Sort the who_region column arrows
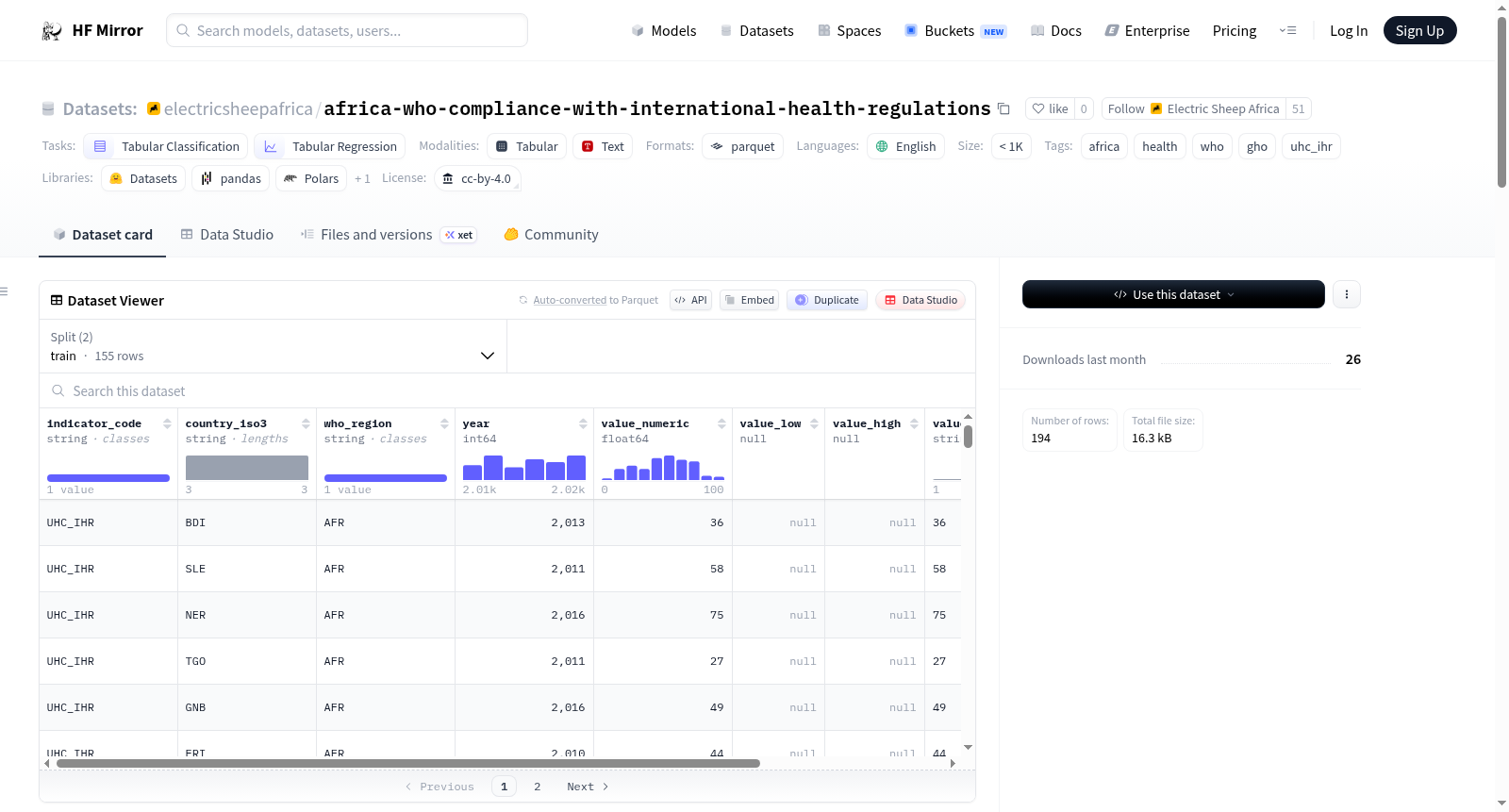 (444, 423)
